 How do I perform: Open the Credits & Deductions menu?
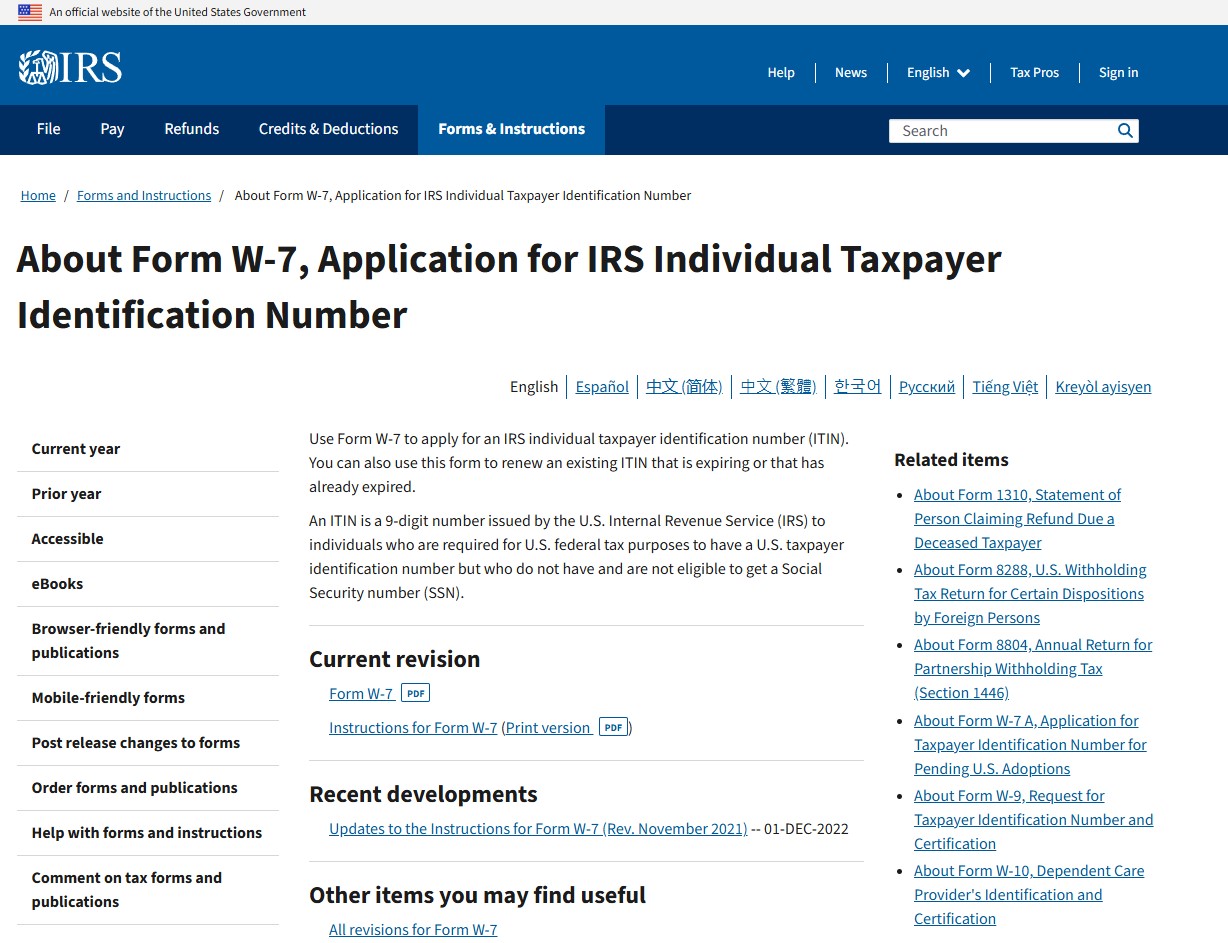click(328, 129)
